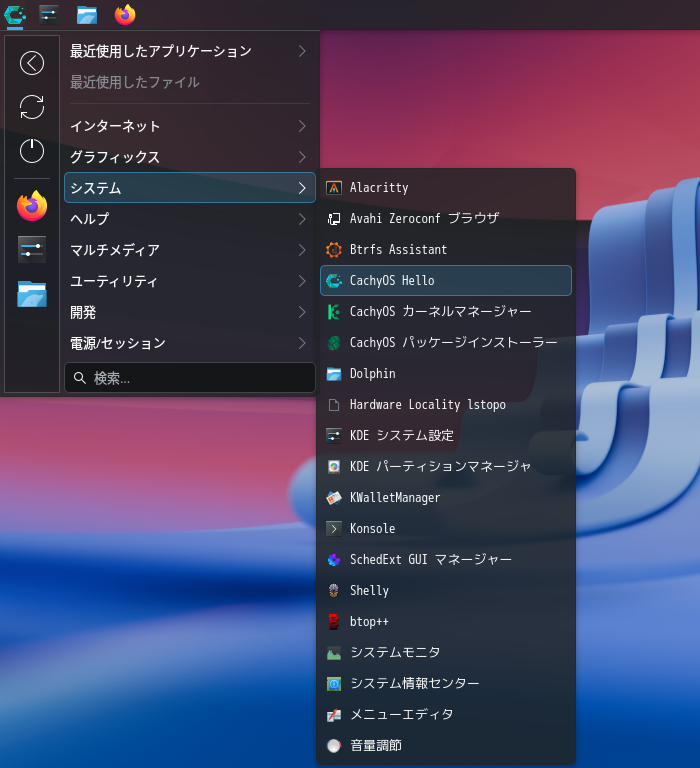Open the ヘルプ category
This screenshot has width=700, height=768.
coord(190,219)
